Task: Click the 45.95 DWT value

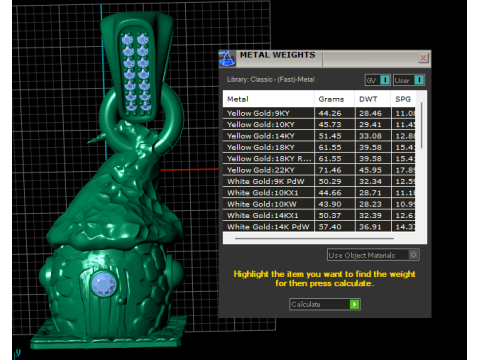Action: tap(370, 170)
